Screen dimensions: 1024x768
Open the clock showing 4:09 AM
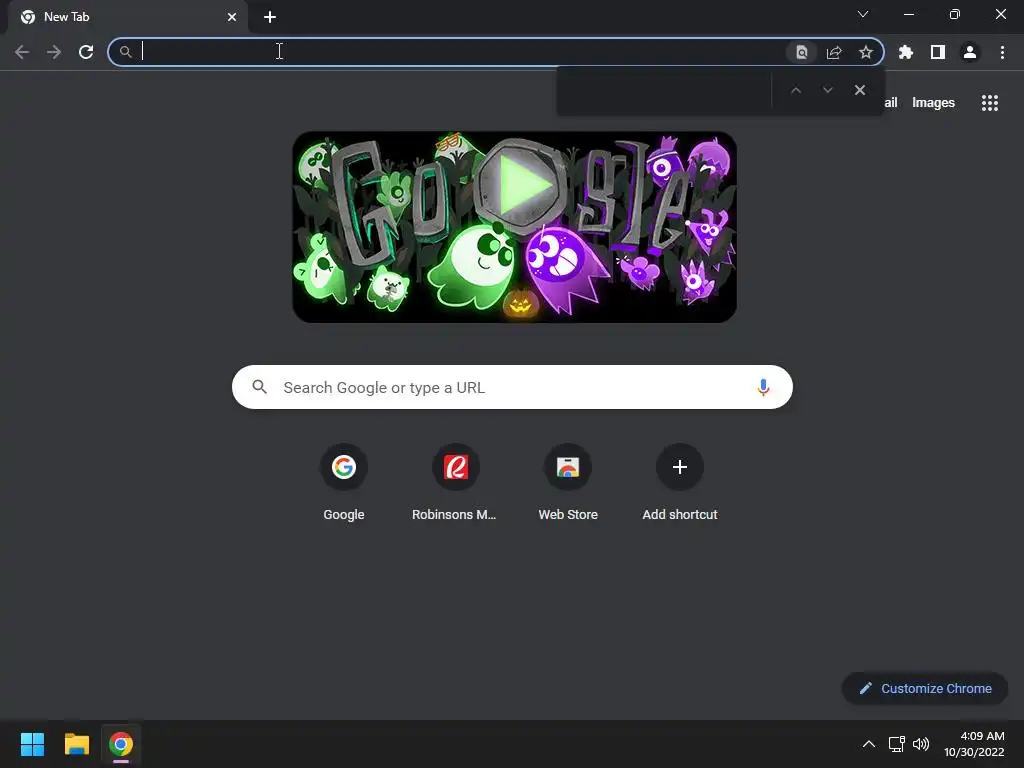coord(974,744)
